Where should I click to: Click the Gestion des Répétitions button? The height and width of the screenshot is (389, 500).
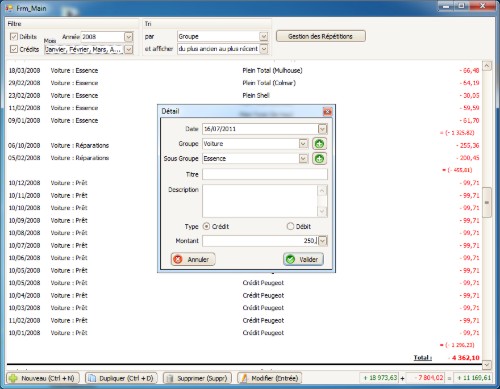321,36
